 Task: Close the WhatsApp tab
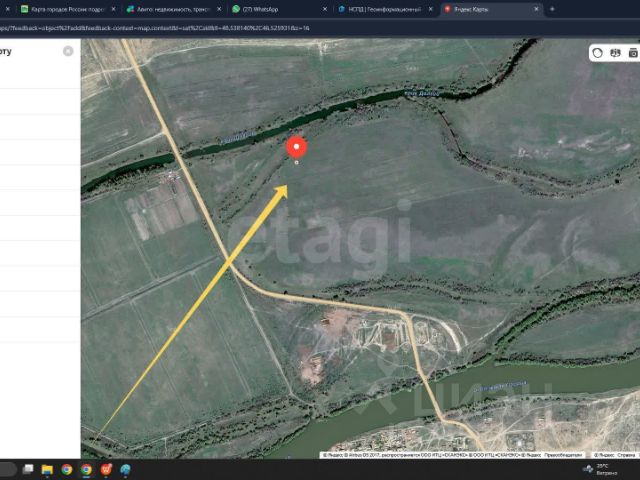(325, 9)
